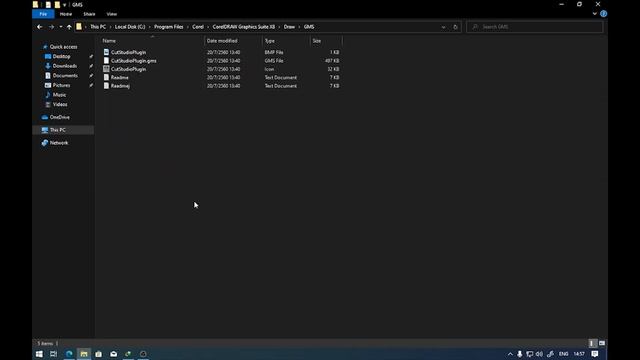The width and height of the screenshot is (640, 360).
Task: Open the Action Center notifications
Action: 595,354
